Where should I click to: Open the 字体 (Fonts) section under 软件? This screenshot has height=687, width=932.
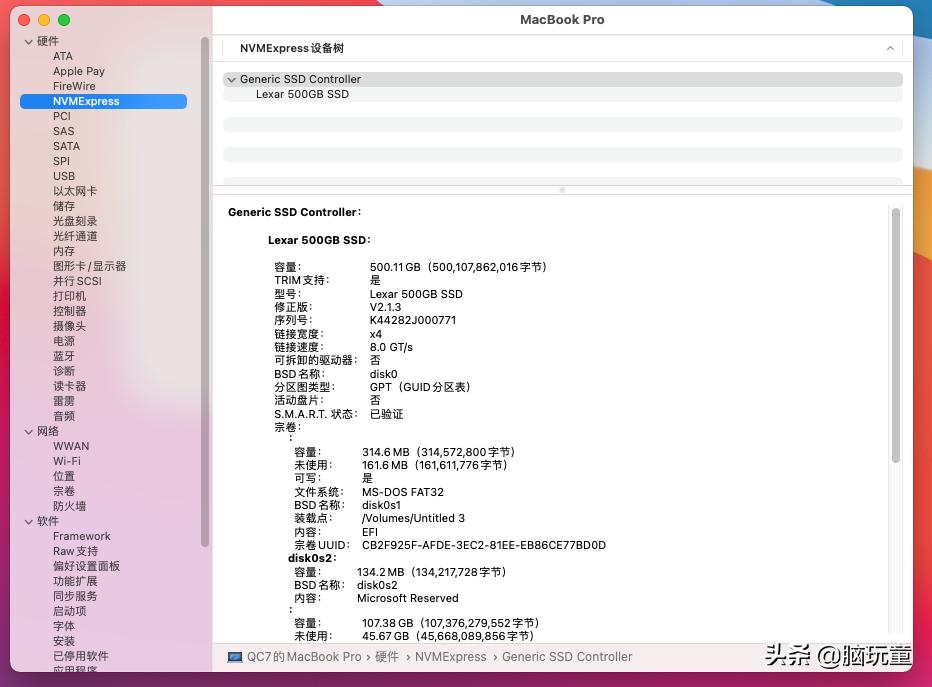61,626
